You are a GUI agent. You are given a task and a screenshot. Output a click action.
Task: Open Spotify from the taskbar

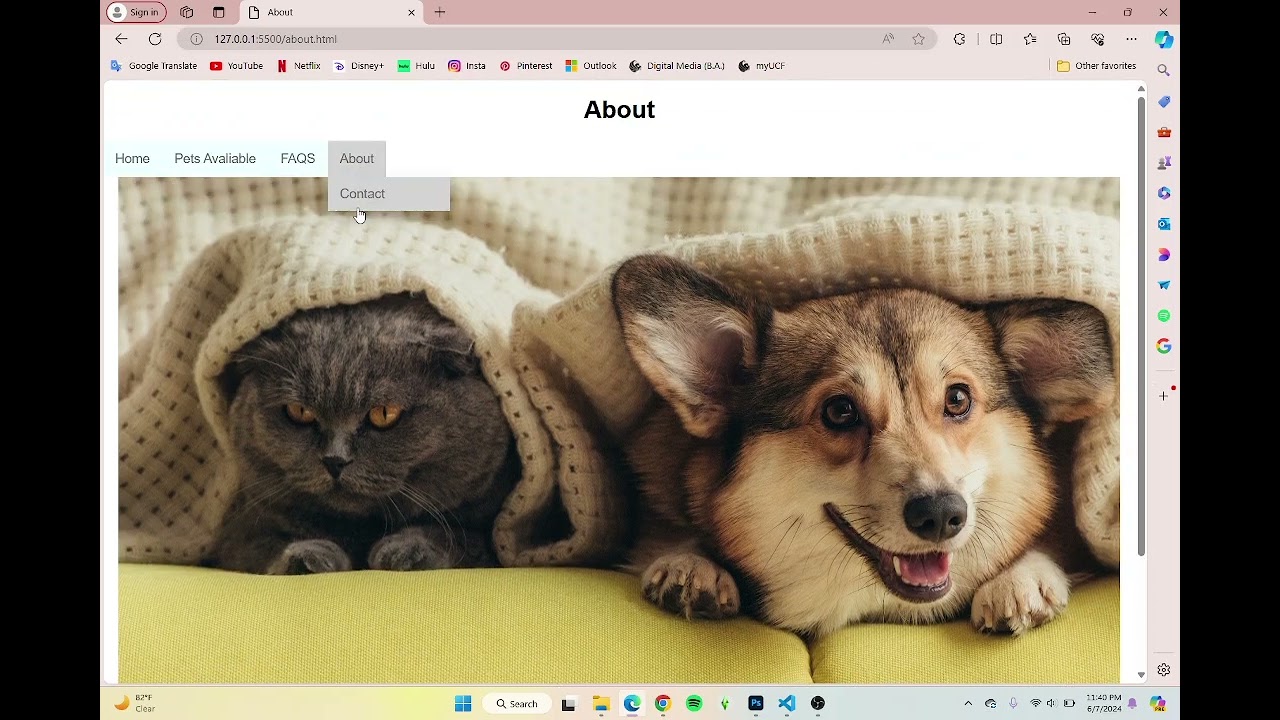click(694, 704)
